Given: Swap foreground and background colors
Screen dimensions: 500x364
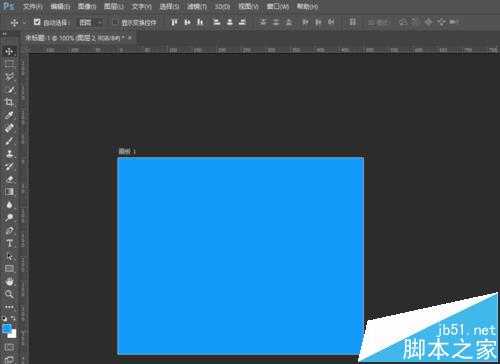Looking at the screenshot, I should click(13, 318).
